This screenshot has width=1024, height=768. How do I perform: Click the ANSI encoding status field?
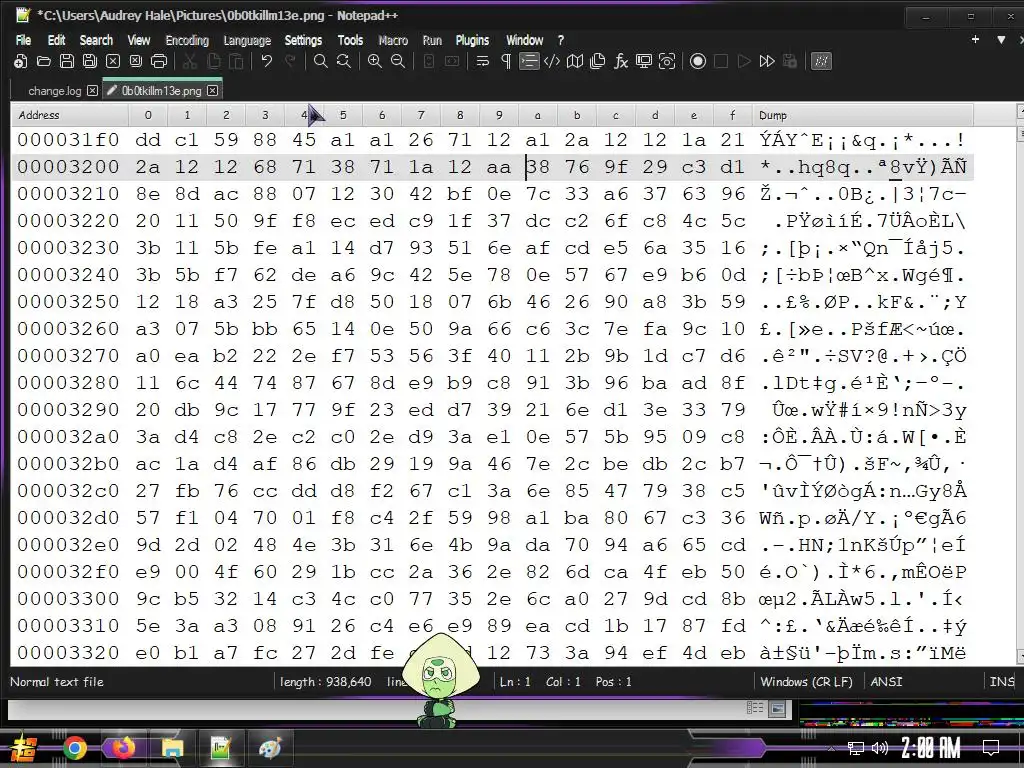tap(887, 682)
